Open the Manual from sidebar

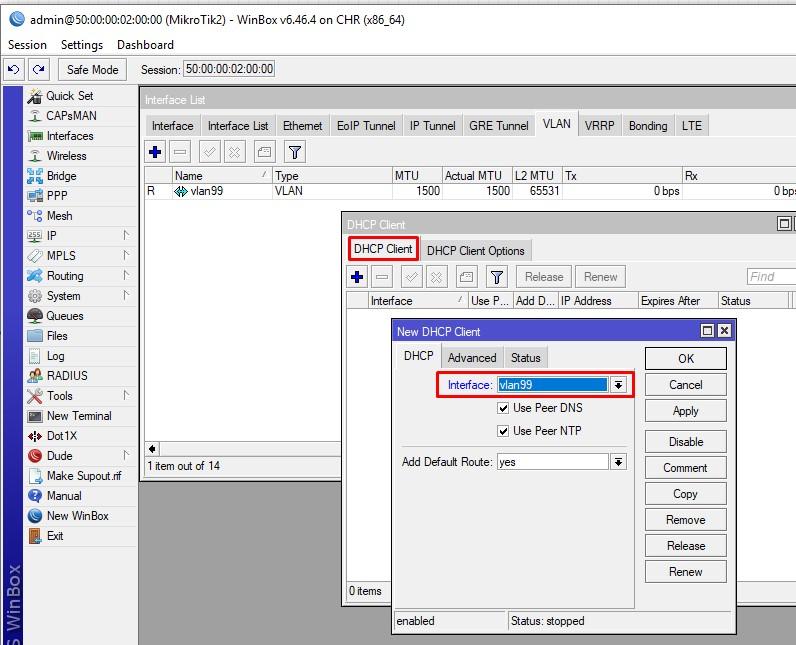[64, 496]
